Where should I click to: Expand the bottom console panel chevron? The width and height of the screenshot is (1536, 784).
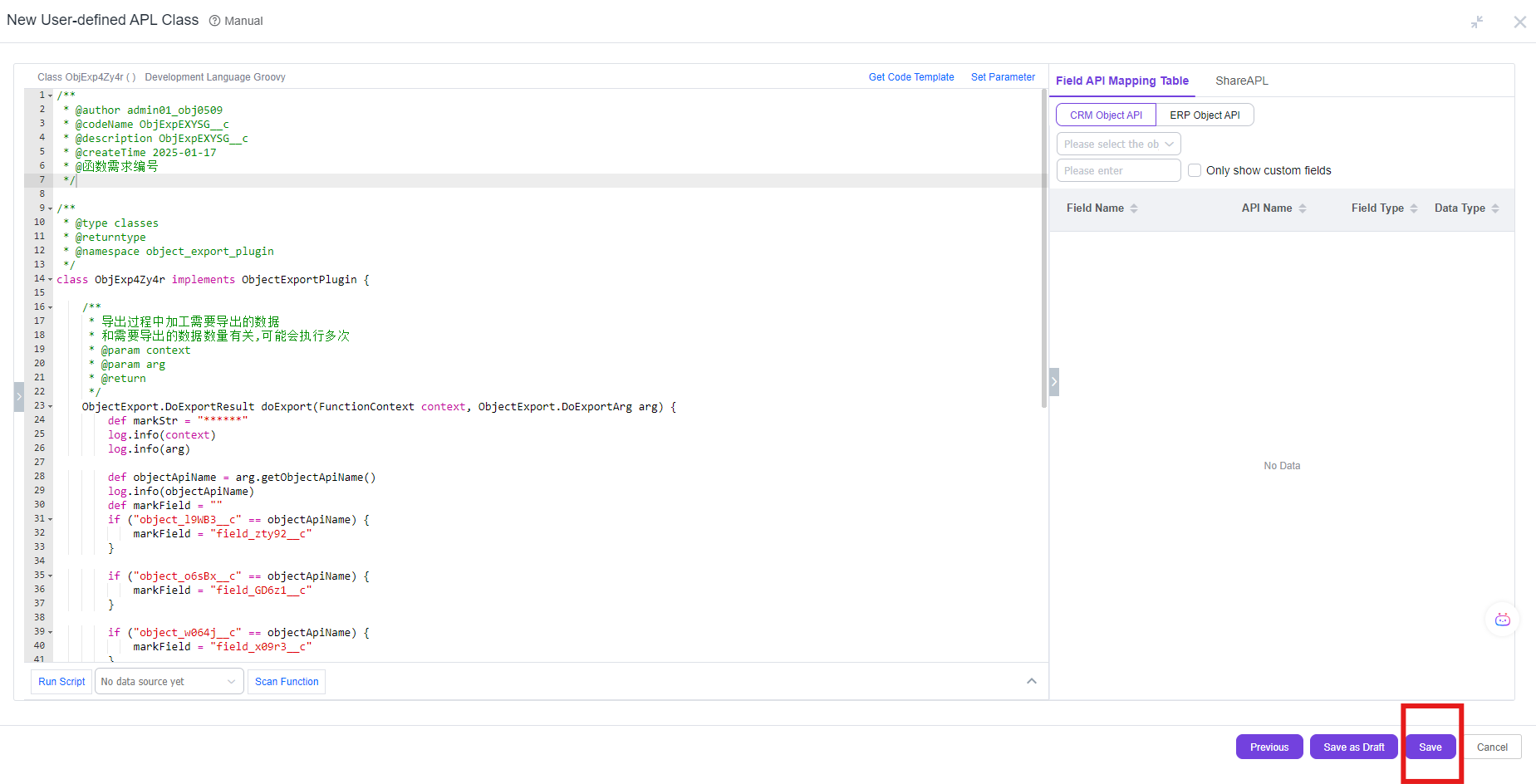pyautogui.click(x=1032, y=681)
